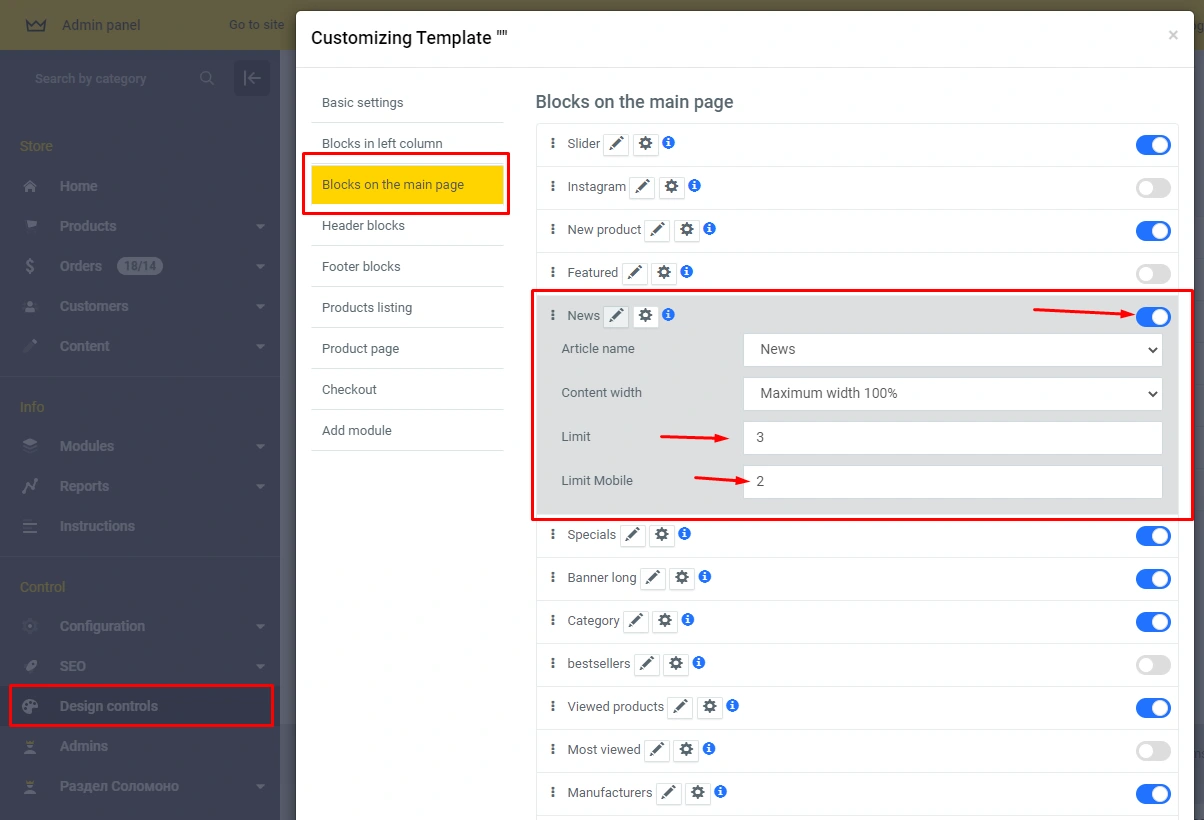Screen dimensions: 1204x820
Task: Open the Article name dropdown
Action: [952, 350]
